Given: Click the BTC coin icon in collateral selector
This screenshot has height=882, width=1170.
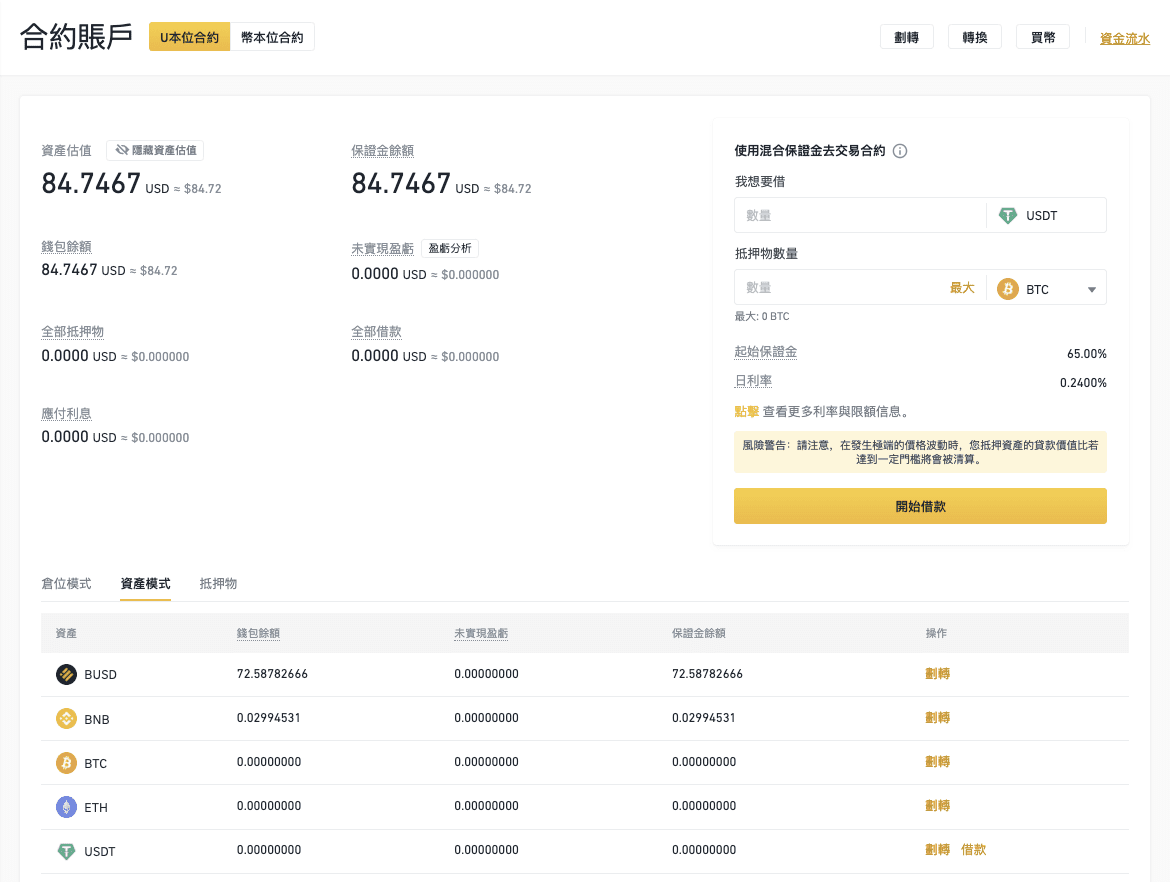Looking at the screenshot, I should pyautogui.click(x=1007, y=289).
